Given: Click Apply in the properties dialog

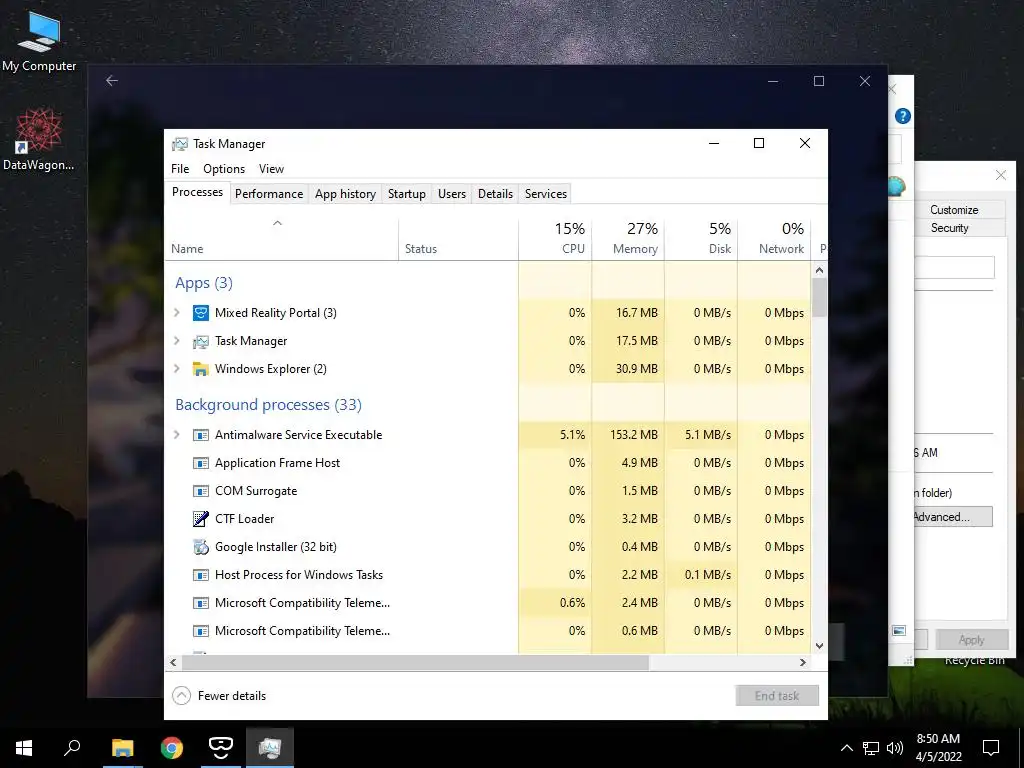Looking at the screenshot, I should (x=972, y=640).
